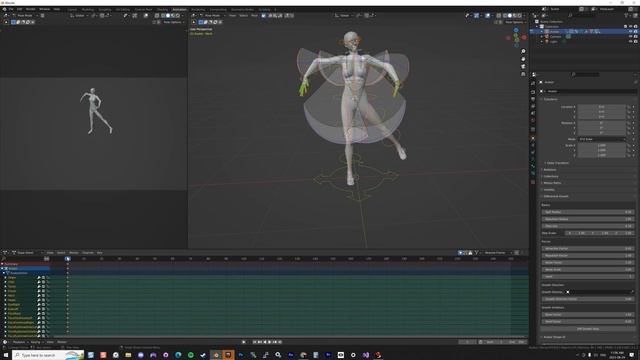The height and width of the screenshot is (360, 640).
Task: Select wireframe shading in the right viewport
Action: [x=504, y=16]
